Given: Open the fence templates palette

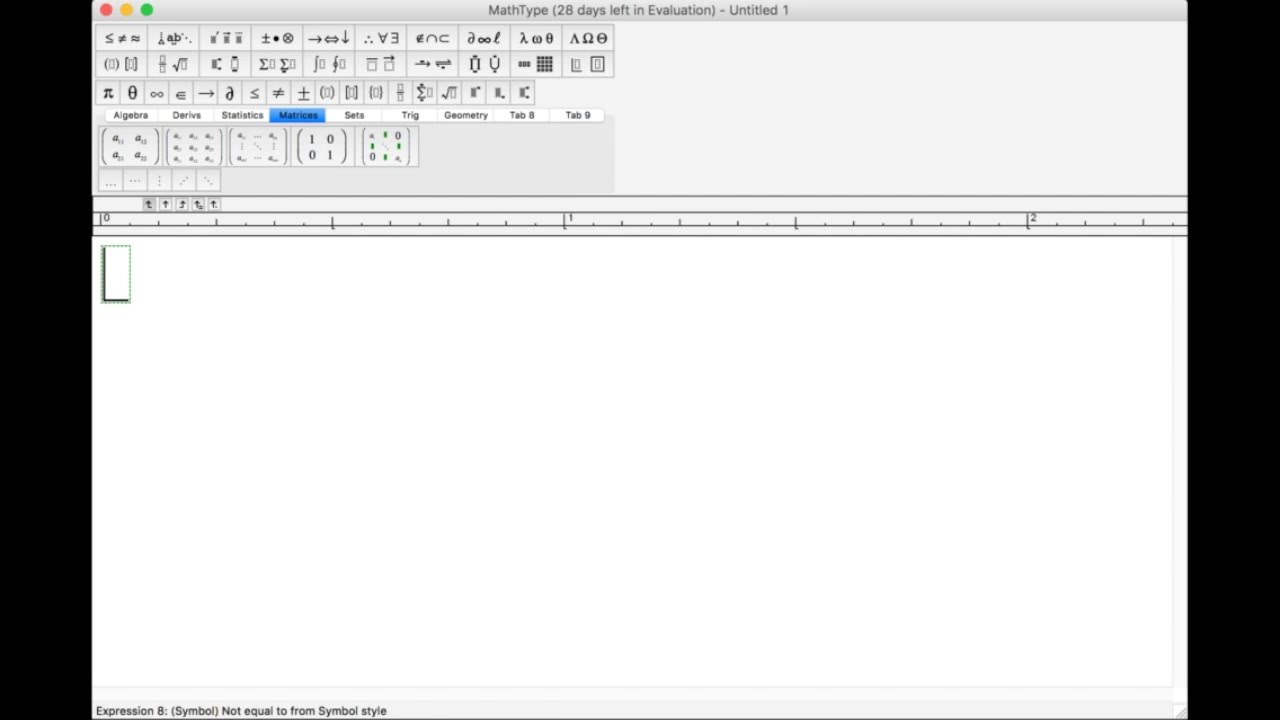Looking at the screenshot, I should [122, 64].
